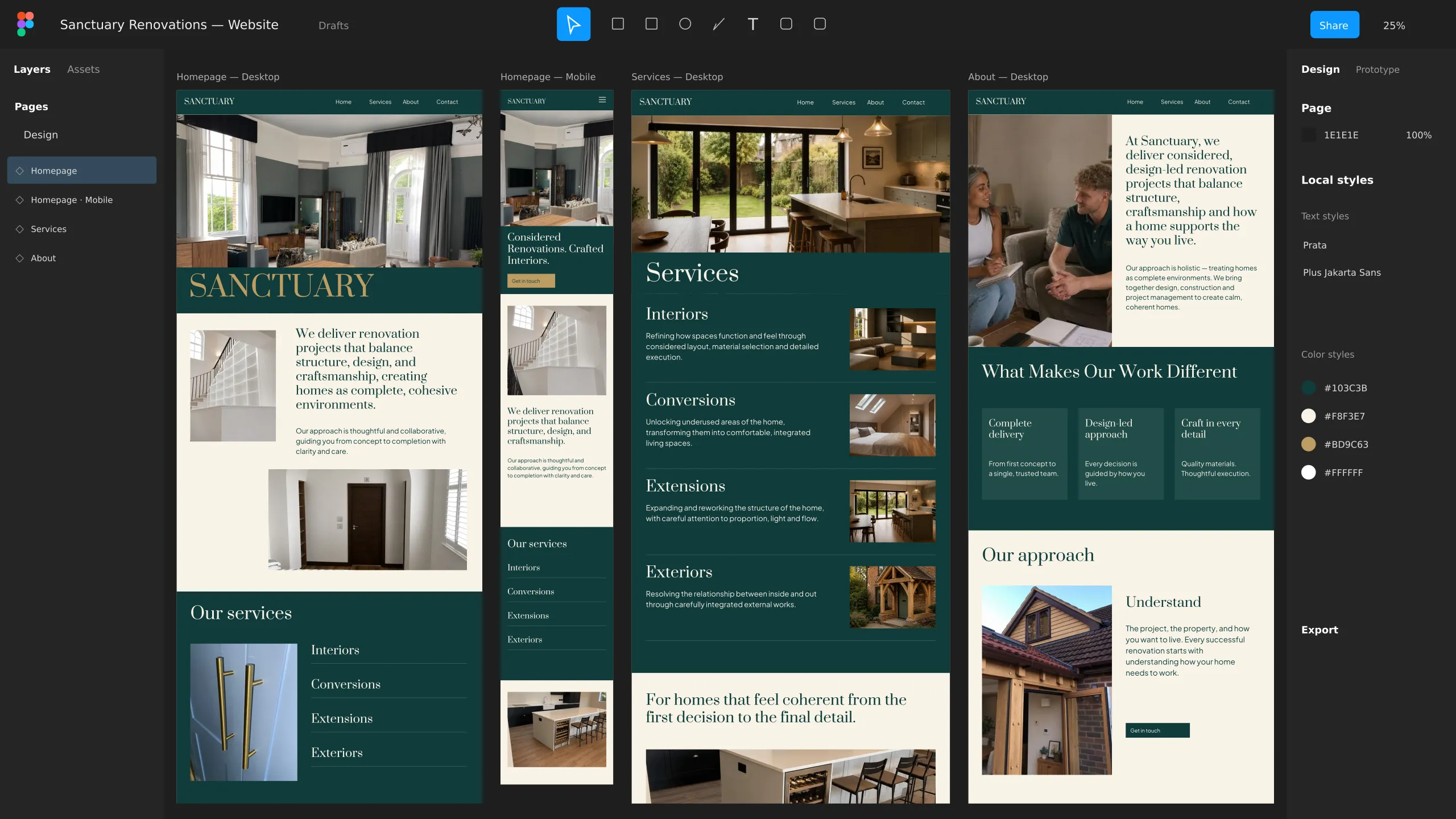Select the Homepage — Mobile frame label
Screen dimensions: 1456x819
(x=548, y=77)
